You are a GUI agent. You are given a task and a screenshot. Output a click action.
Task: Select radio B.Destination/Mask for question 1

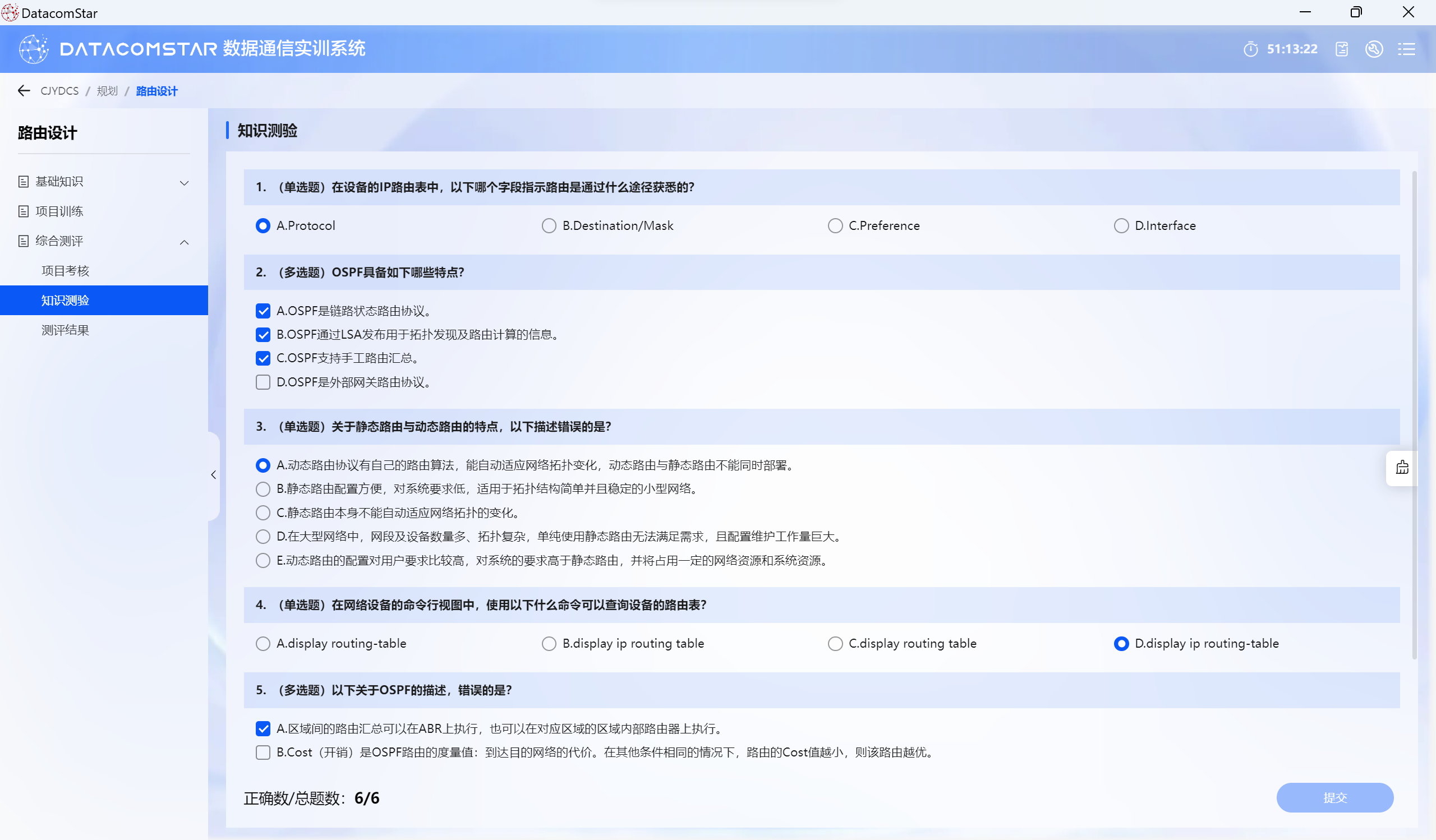[549, 225]
